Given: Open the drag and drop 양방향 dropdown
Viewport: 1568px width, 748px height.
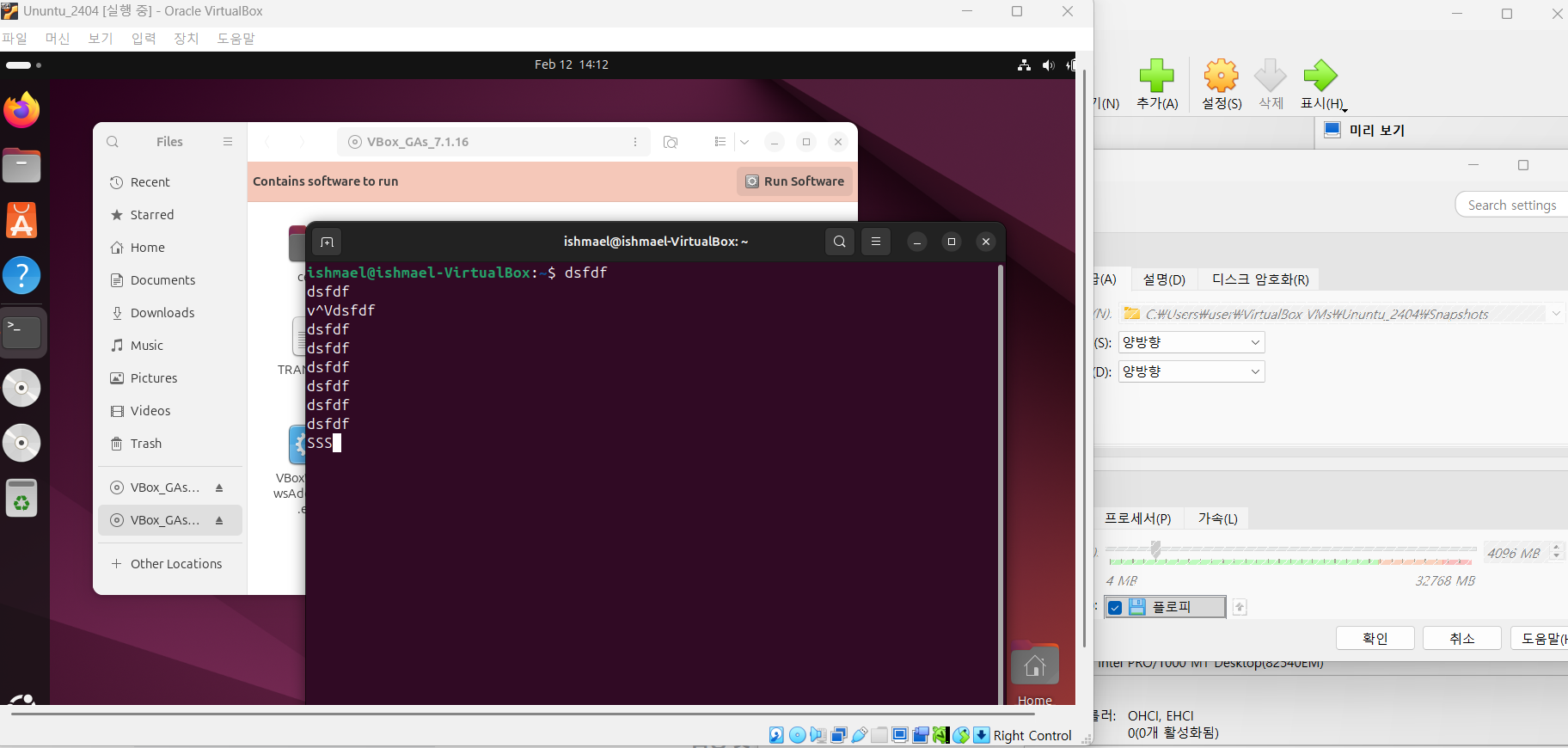Looking at the screenshot, I should pos(1191,371).
